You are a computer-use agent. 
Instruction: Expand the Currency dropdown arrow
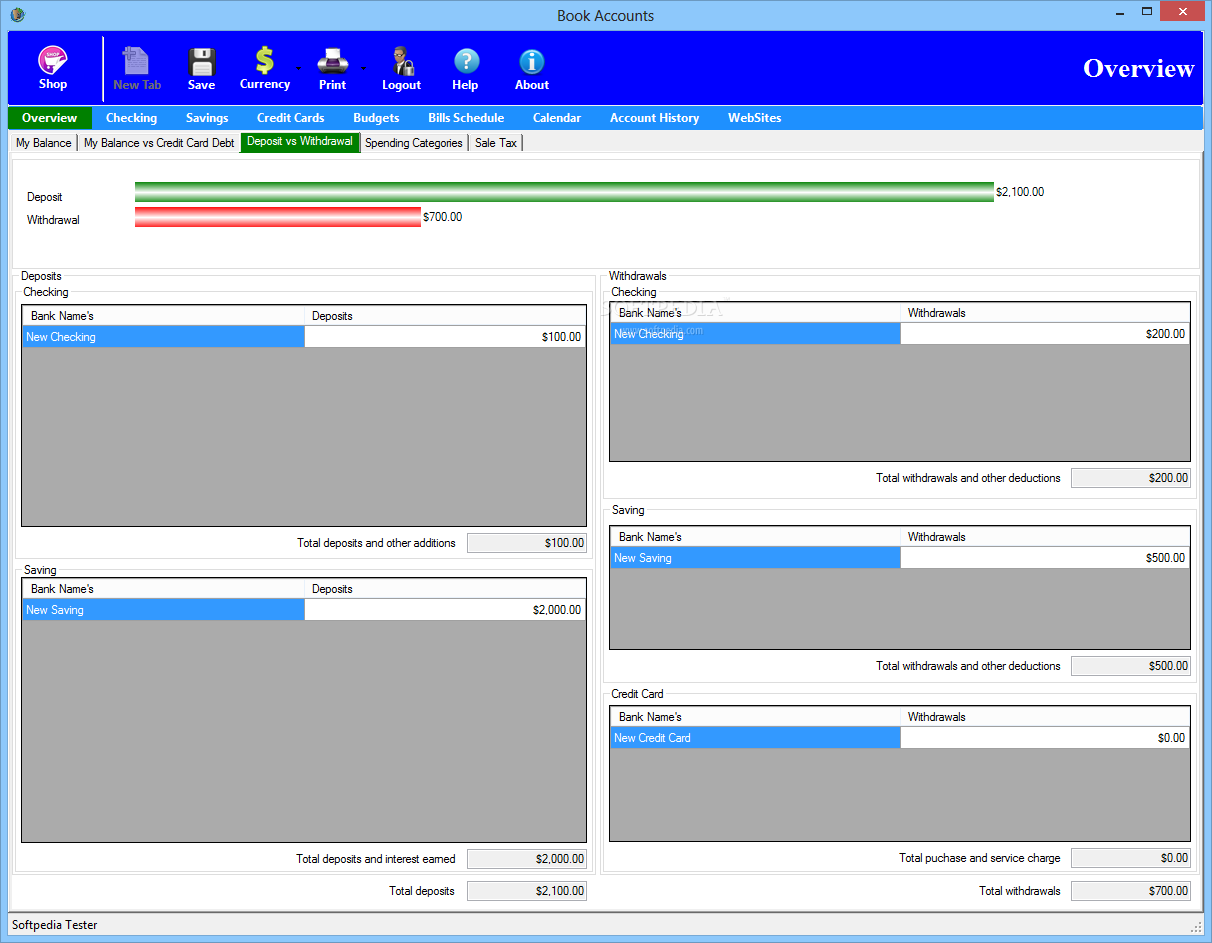pyautogui.click(x=298, y=69)
